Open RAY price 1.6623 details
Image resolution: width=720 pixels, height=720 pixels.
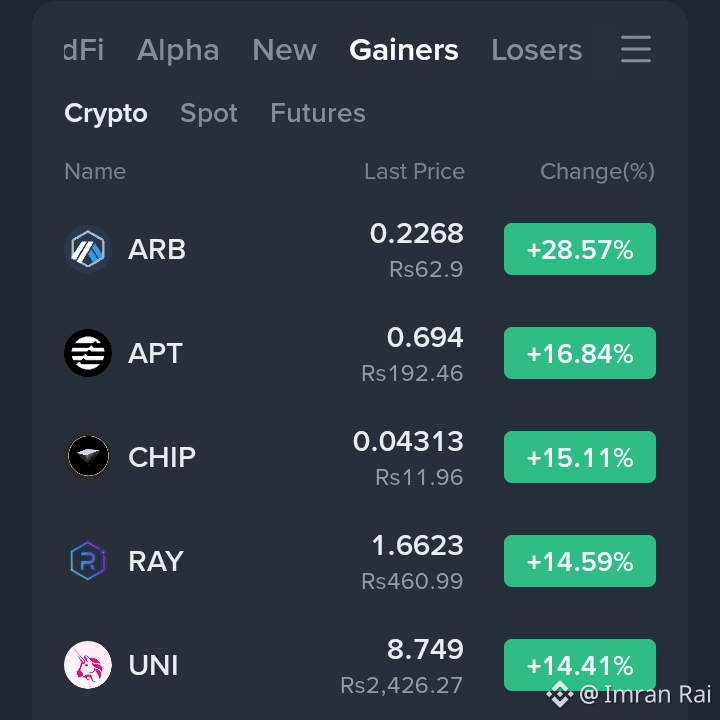coord(417,545)
